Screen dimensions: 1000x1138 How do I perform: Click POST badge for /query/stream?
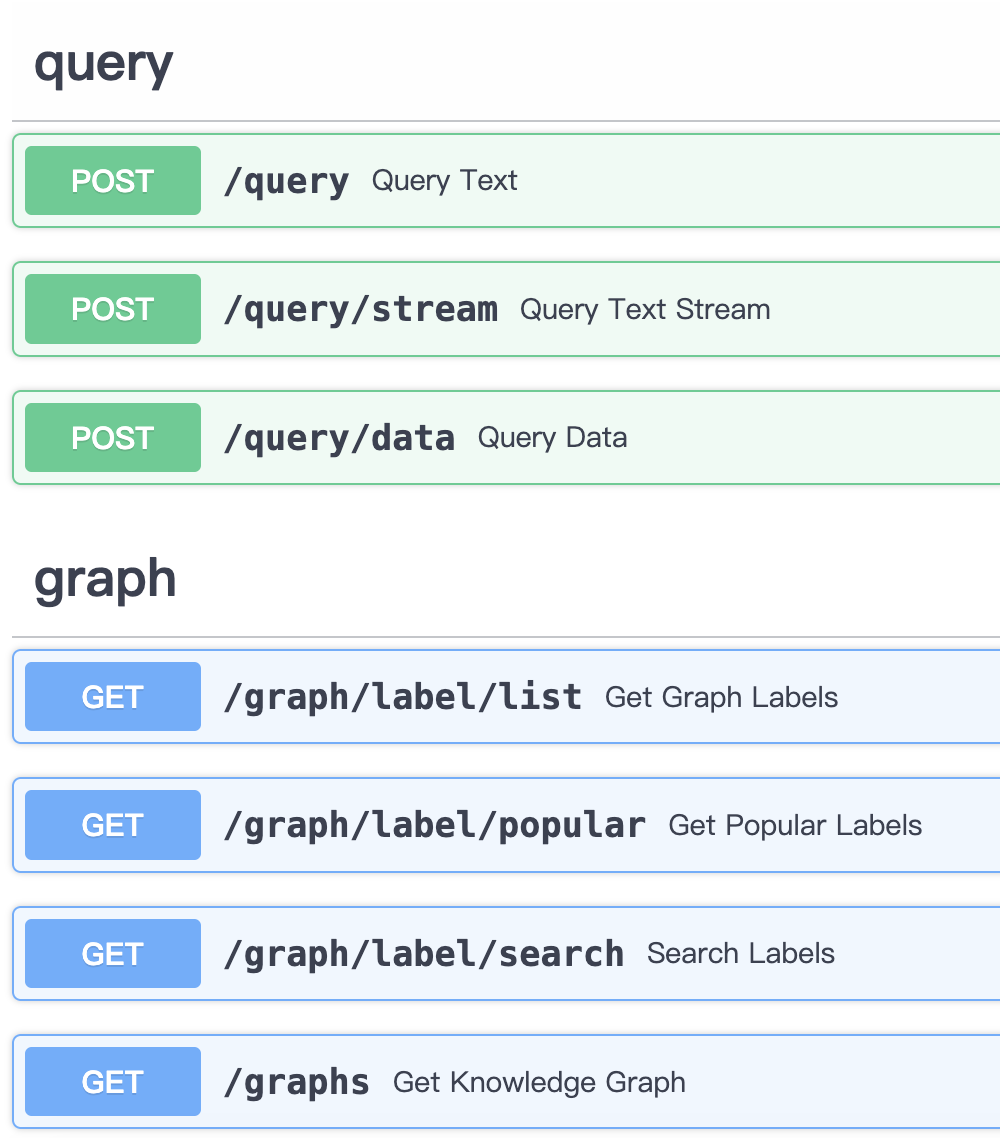click(113, 309)
